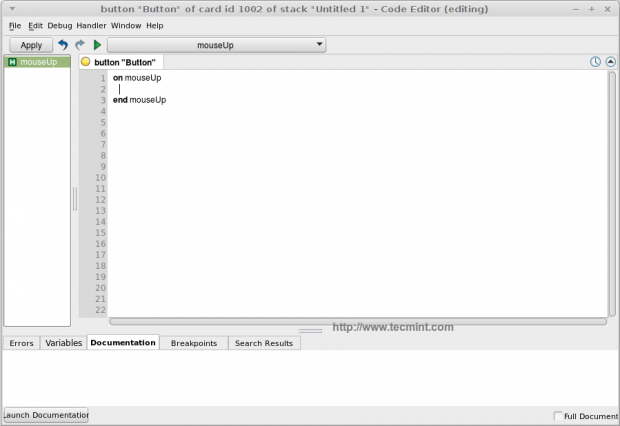The height and width of the screenshot is (426, 620).
Task: Click the blue undo arrow icon
Action: click(x=63, y=45)
